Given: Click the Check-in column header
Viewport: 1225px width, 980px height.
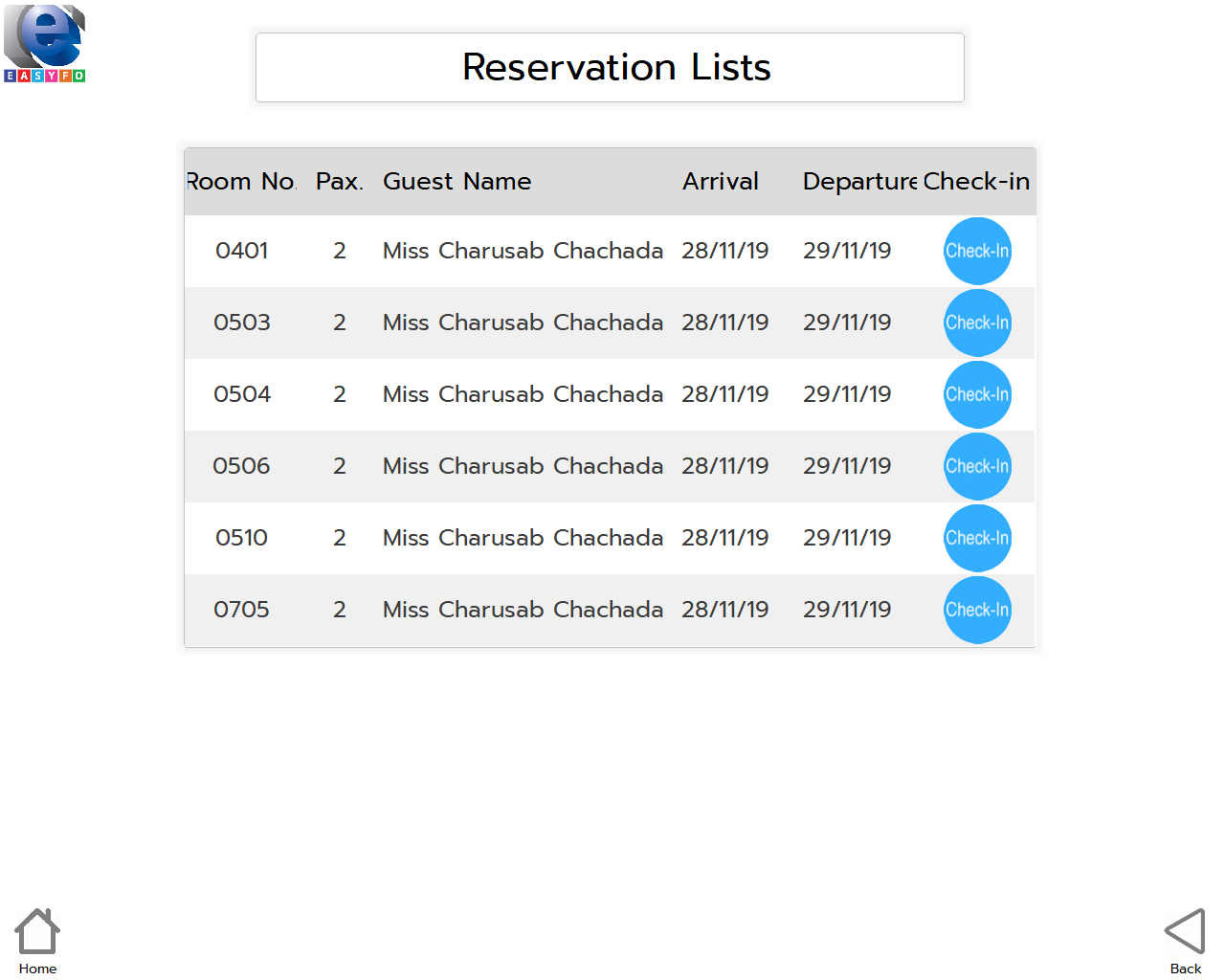Looking at the screenshot, I should point(976,182).
